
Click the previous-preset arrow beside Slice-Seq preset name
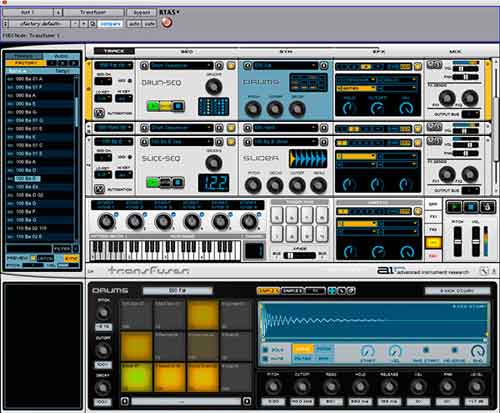[x=144, y=142]
